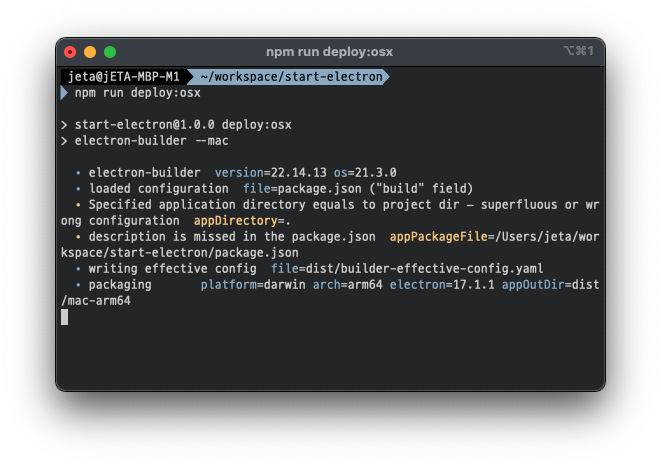Click 'file=package.json' in loaded configuration line

pos(302,189)
